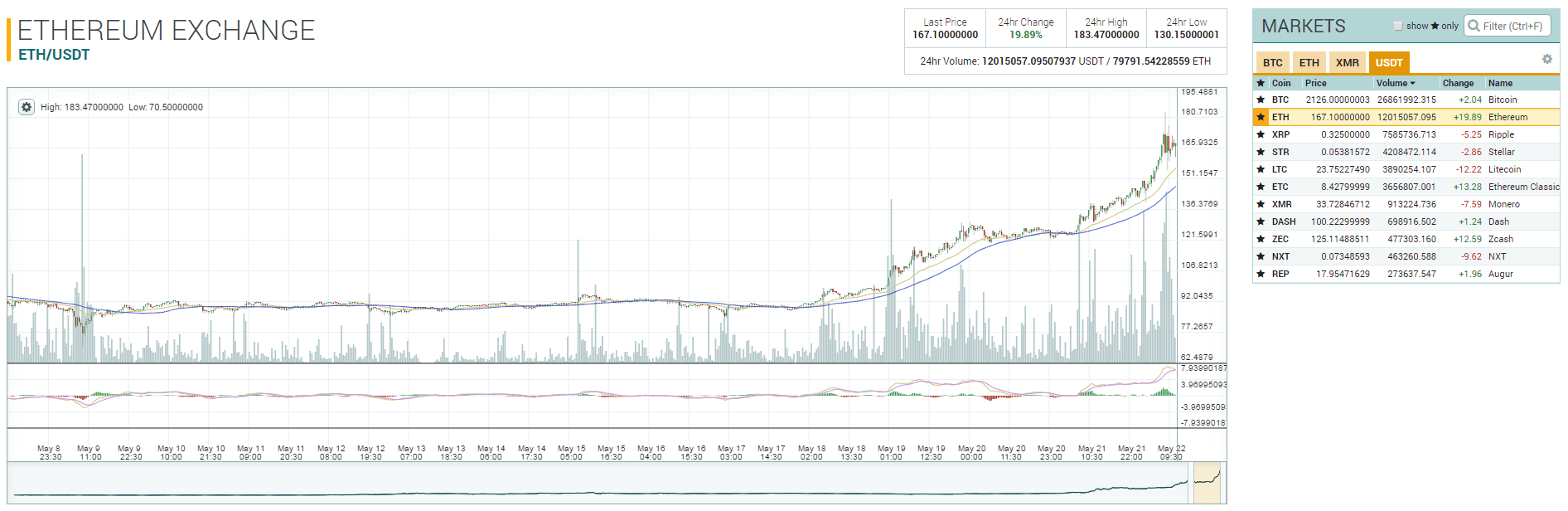The height and width of the screenshot is (511, 1568).
Task: Click price axis label 165.9325
Action: pyautogui.click(x=1199, y=143)
